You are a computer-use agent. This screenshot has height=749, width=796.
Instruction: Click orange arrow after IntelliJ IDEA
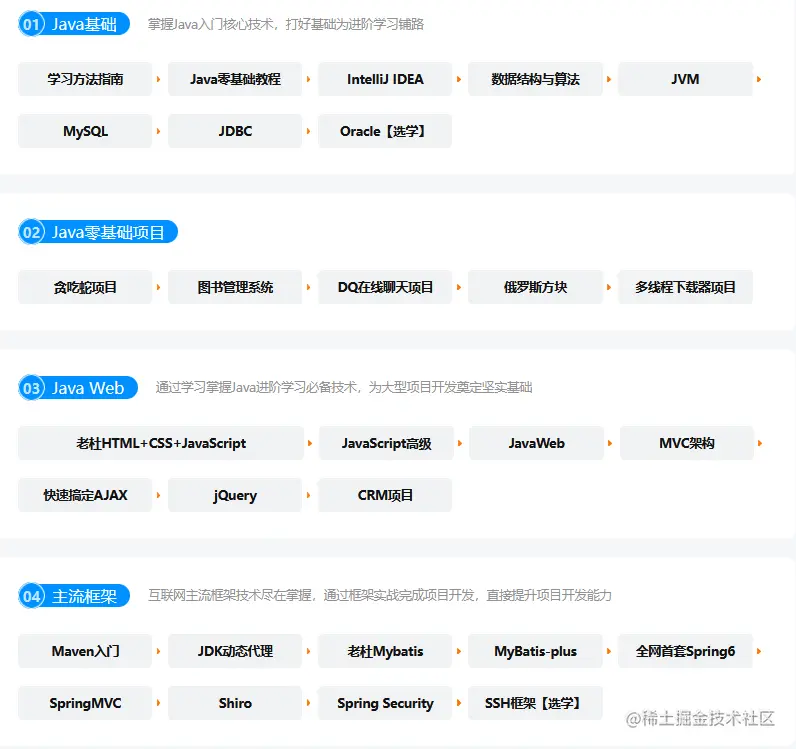pyautogui.click(x=458, y=79)
